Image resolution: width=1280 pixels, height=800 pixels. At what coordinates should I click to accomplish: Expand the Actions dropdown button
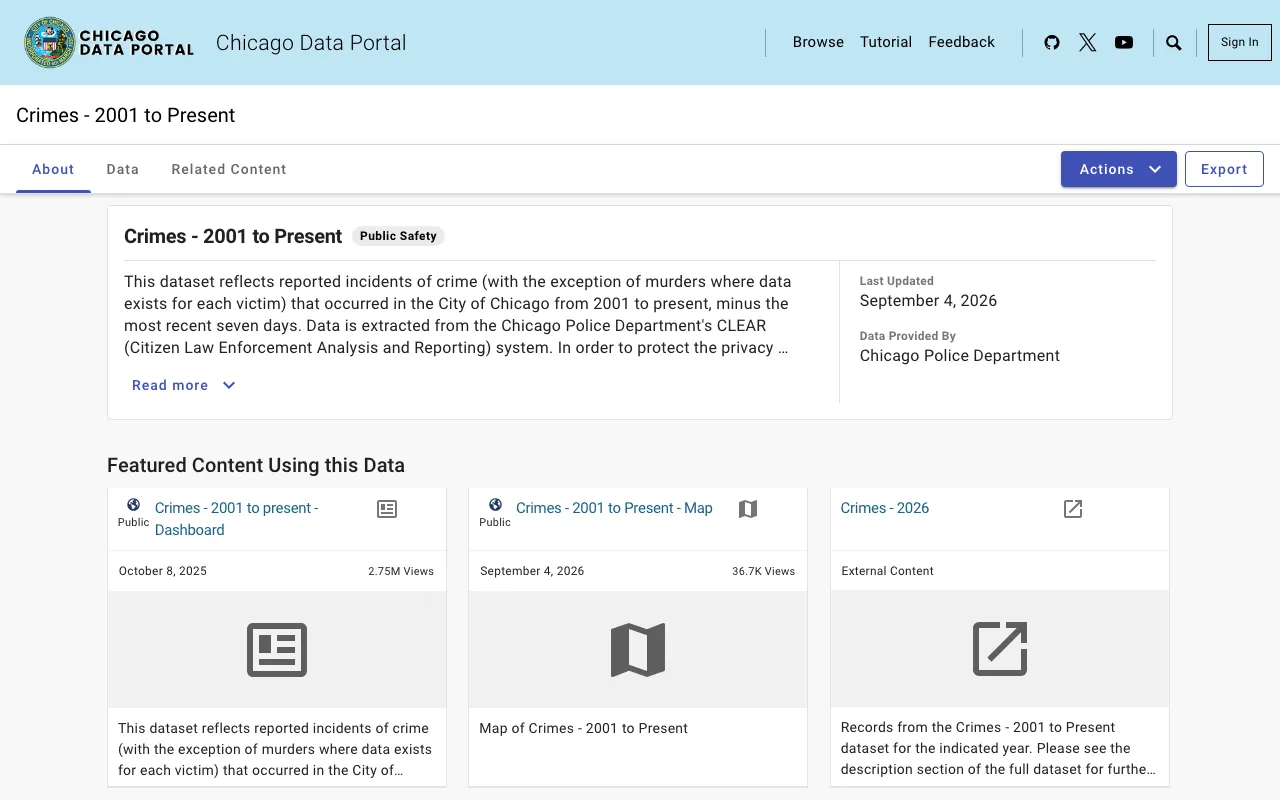pos(1119,169)
